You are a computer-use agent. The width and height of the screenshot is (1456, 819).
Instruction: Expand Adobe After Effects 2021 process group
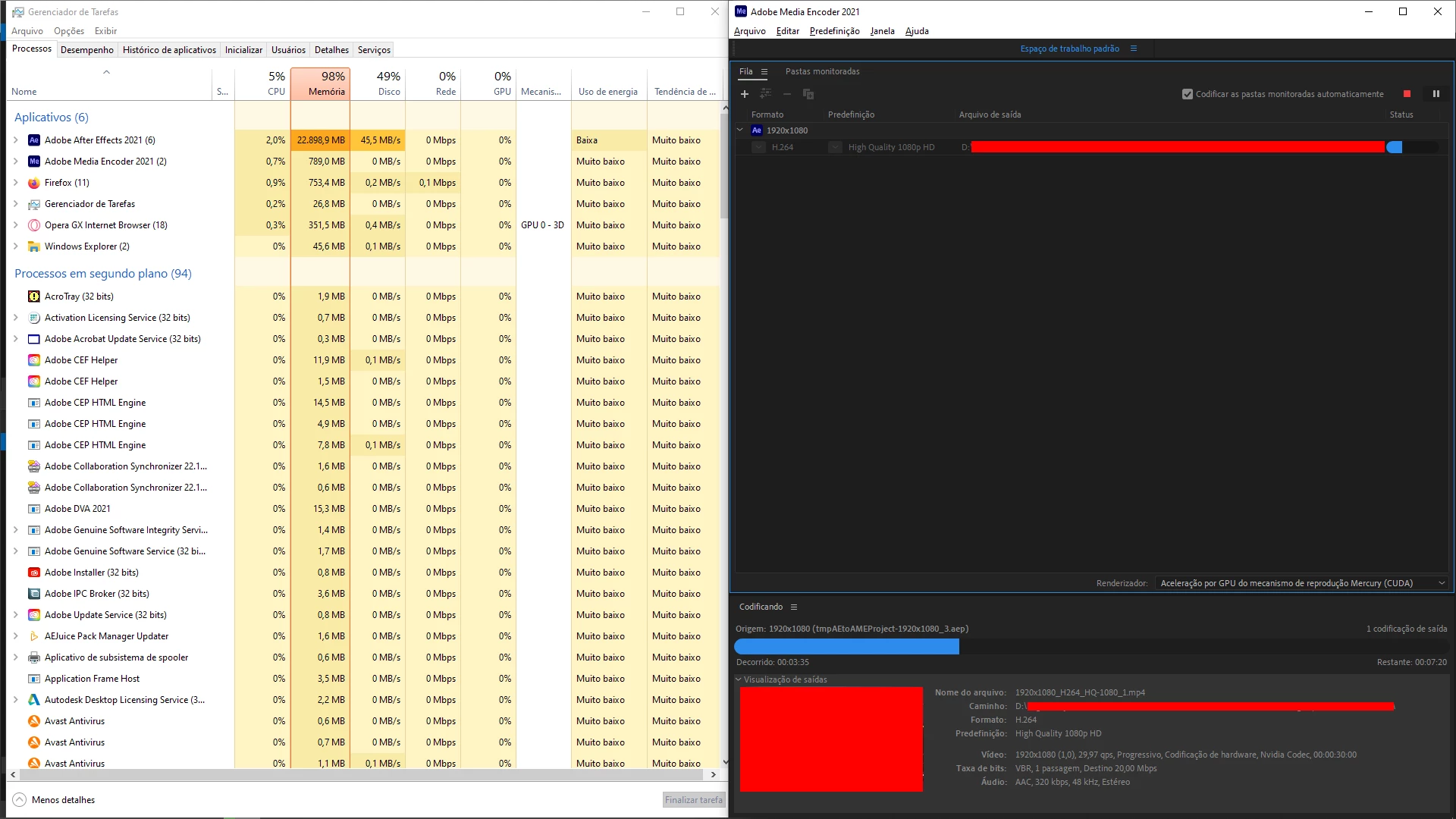click(16, 140)
